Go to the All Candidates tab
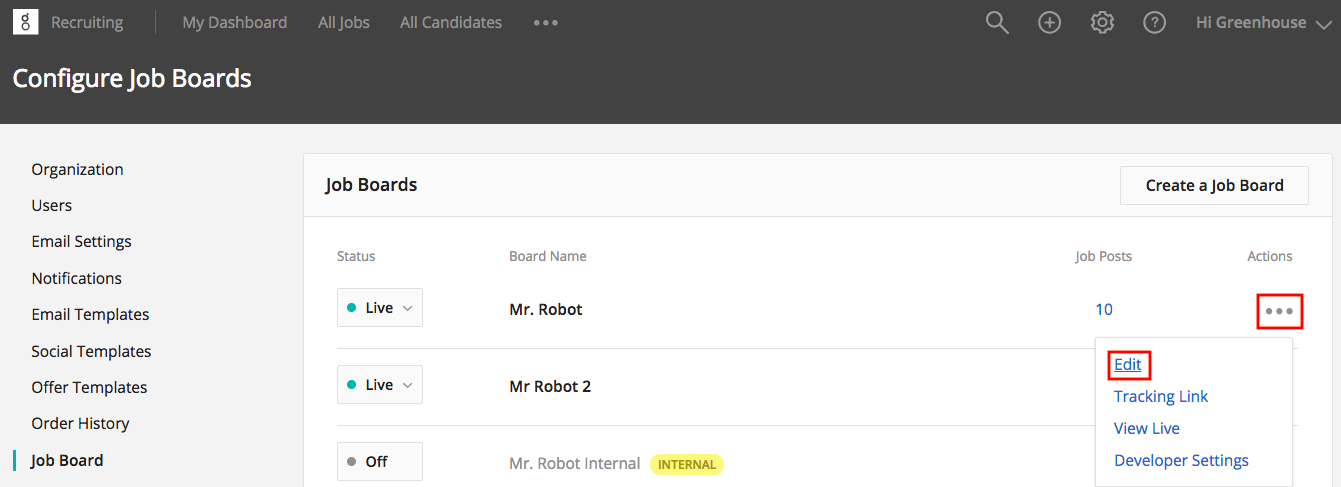Viewport: 1341px width, 487px height. 451,22
